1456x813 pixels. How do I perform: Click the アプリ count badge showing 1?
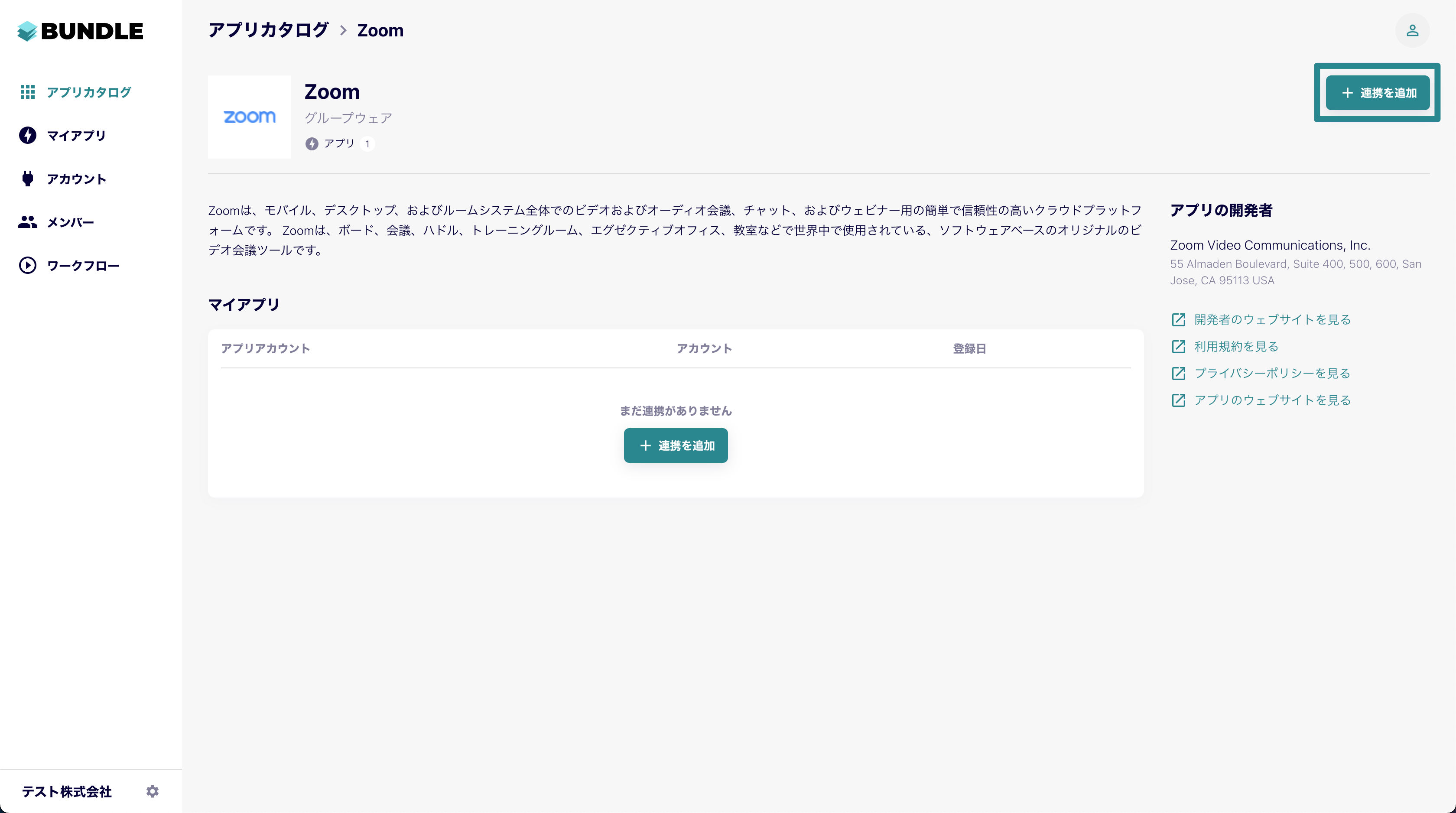pyautogui.click(x=367, y=143)
